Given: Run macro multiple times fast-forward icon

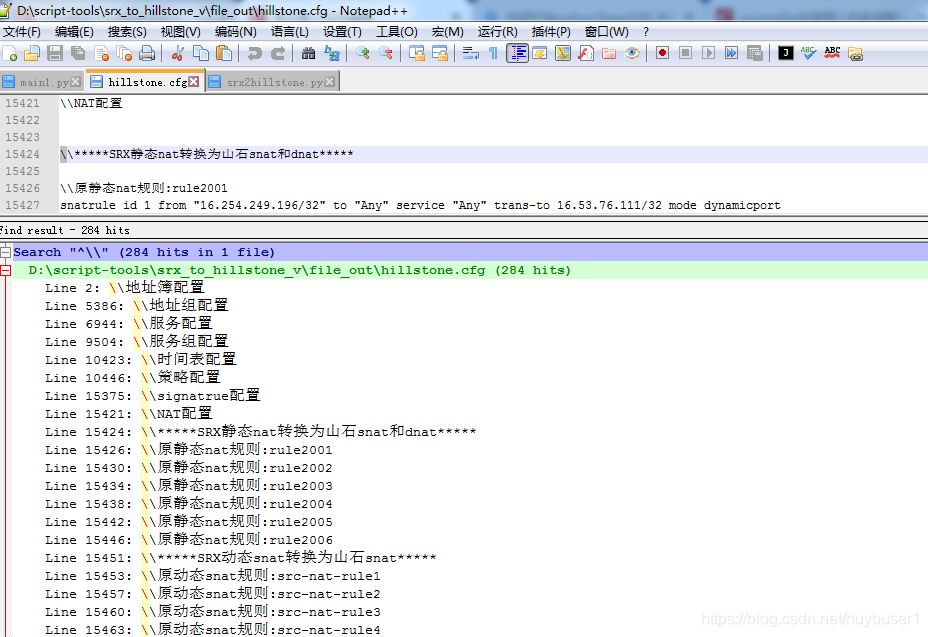Looking at the screenshot, I should (x=732, y=53).
